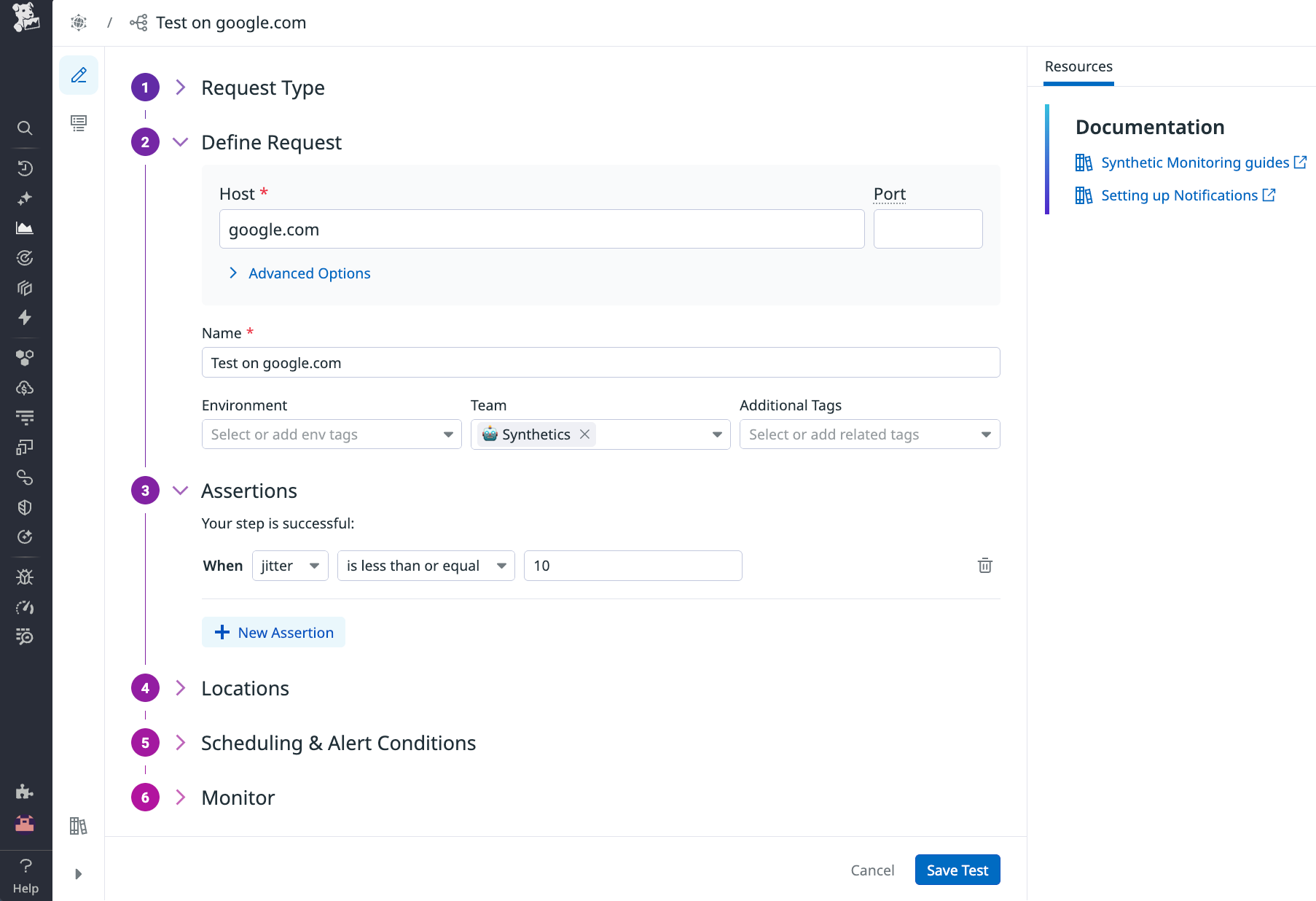Screen dimensions: 1316x901
Task: Click the lightning bolt events icon
Action: pyautogui.click(x=25, y=318)
